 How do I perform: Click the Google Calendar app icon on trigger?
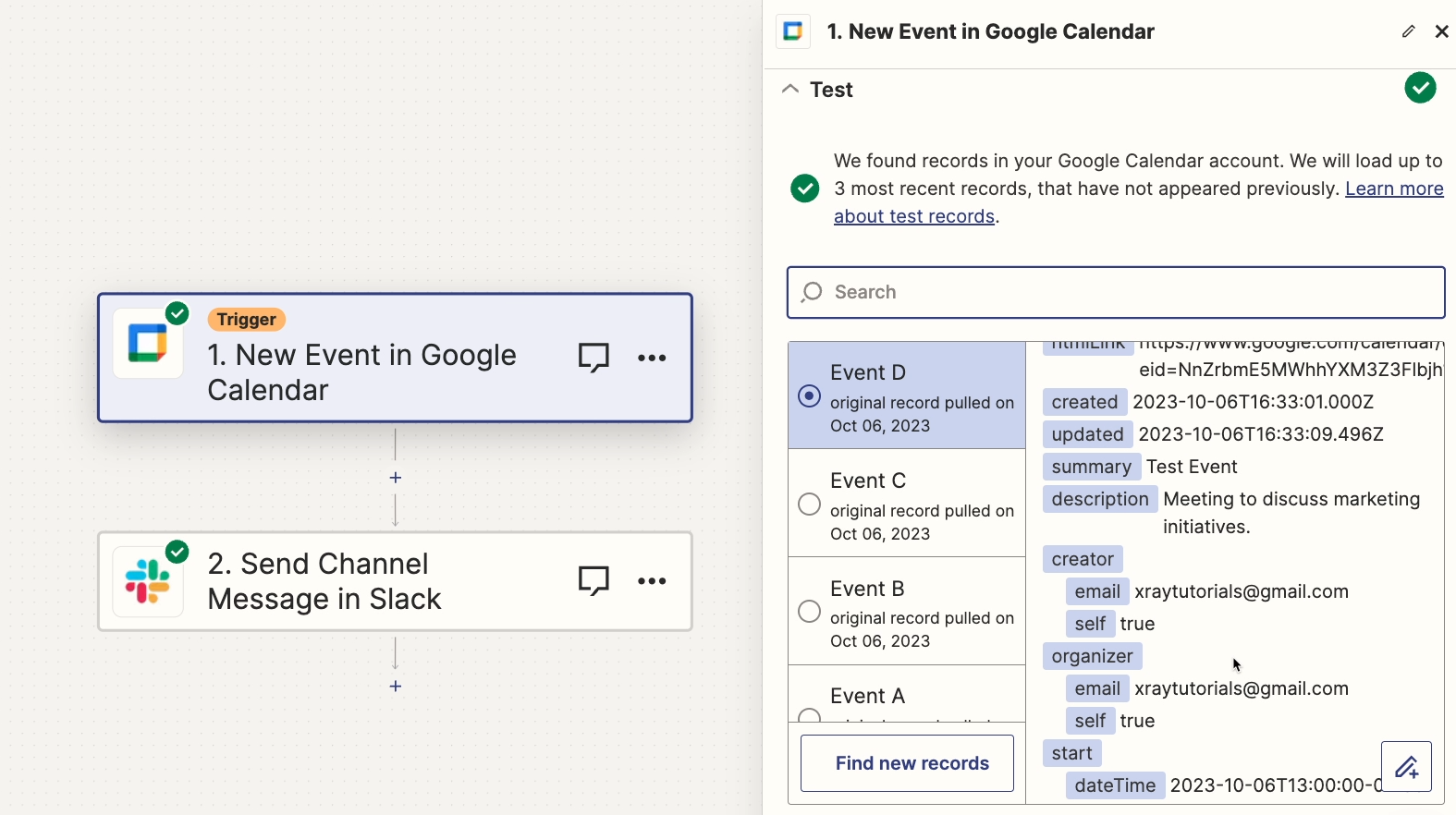point(148,344)
